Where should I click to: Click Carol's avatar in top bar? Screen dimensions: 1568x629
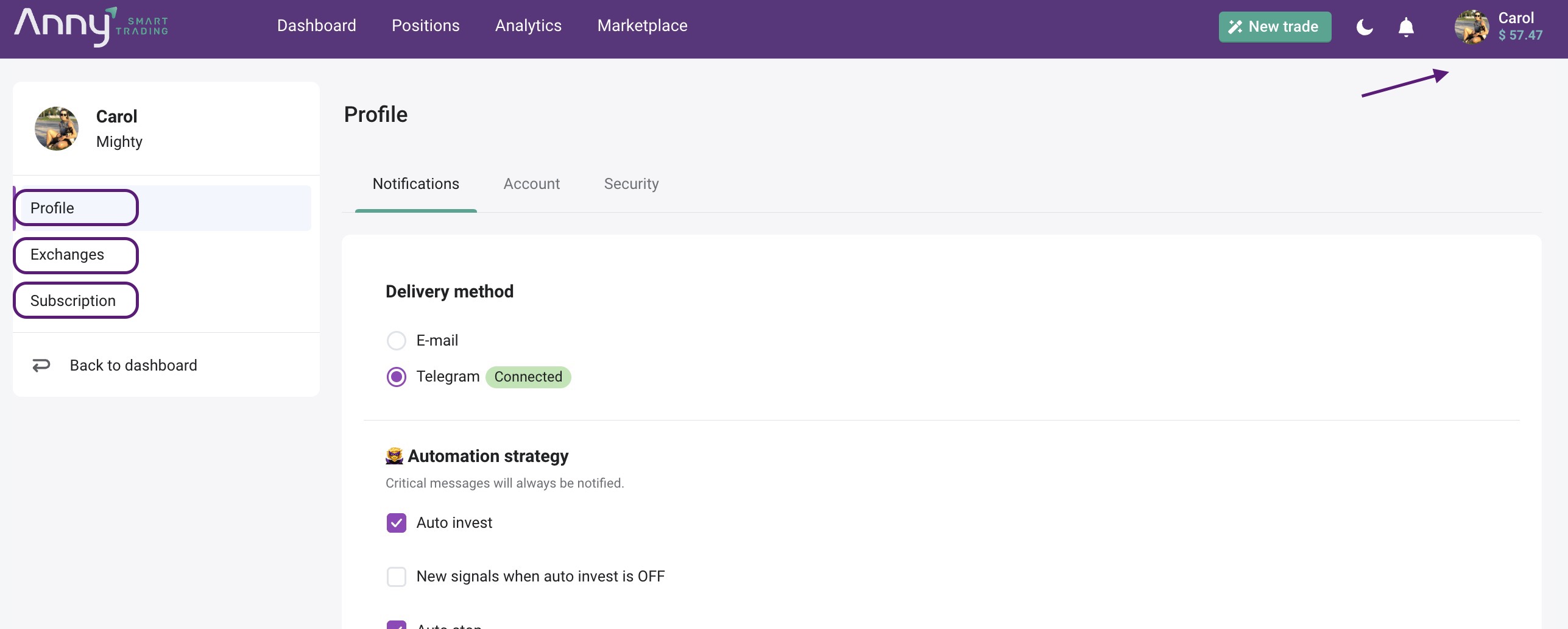click(1472, 27)
